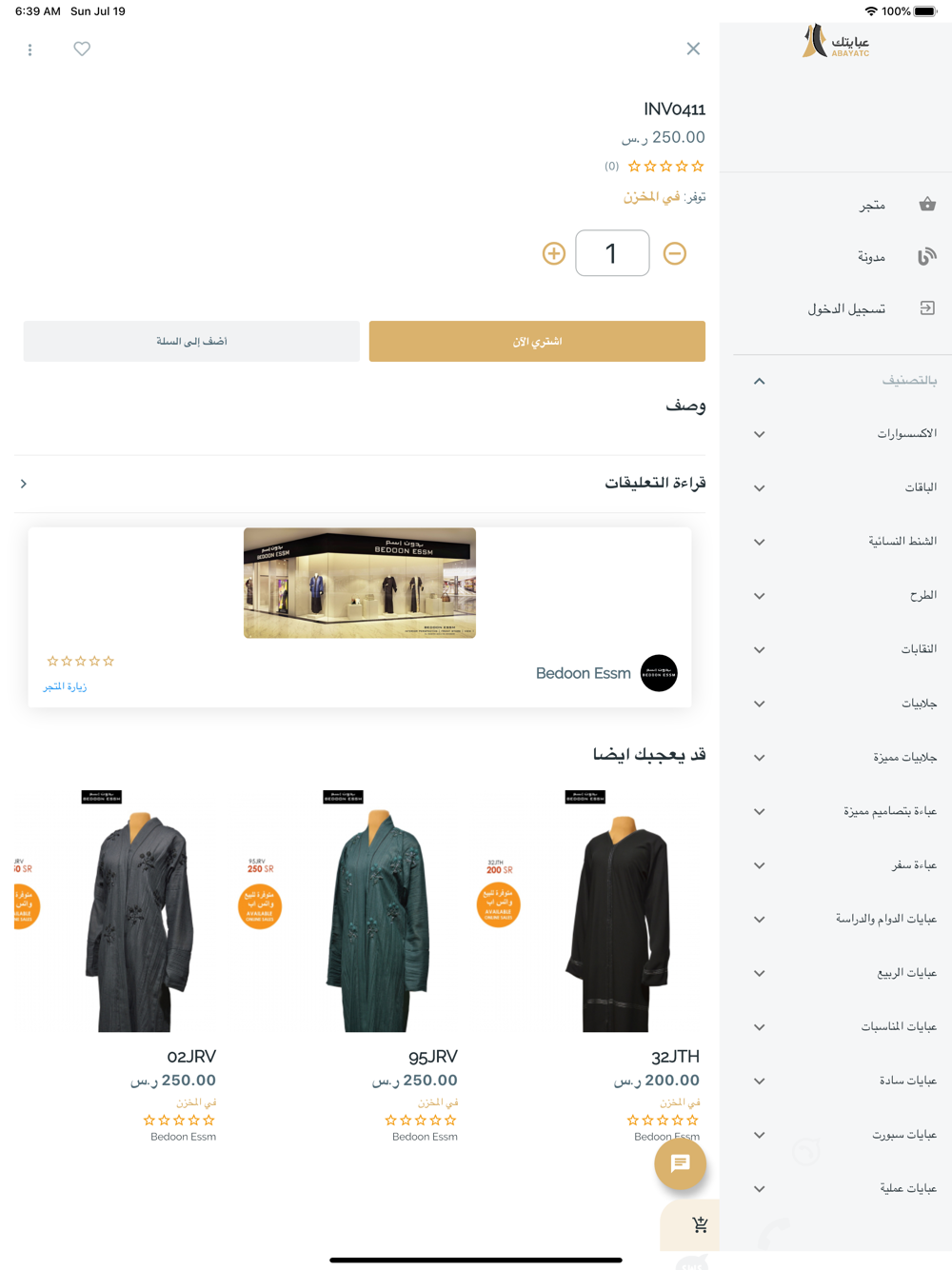Screen dimensions: 952x1270
Task: Open the floating chat message icon
Action: [x=680, y=1163]
